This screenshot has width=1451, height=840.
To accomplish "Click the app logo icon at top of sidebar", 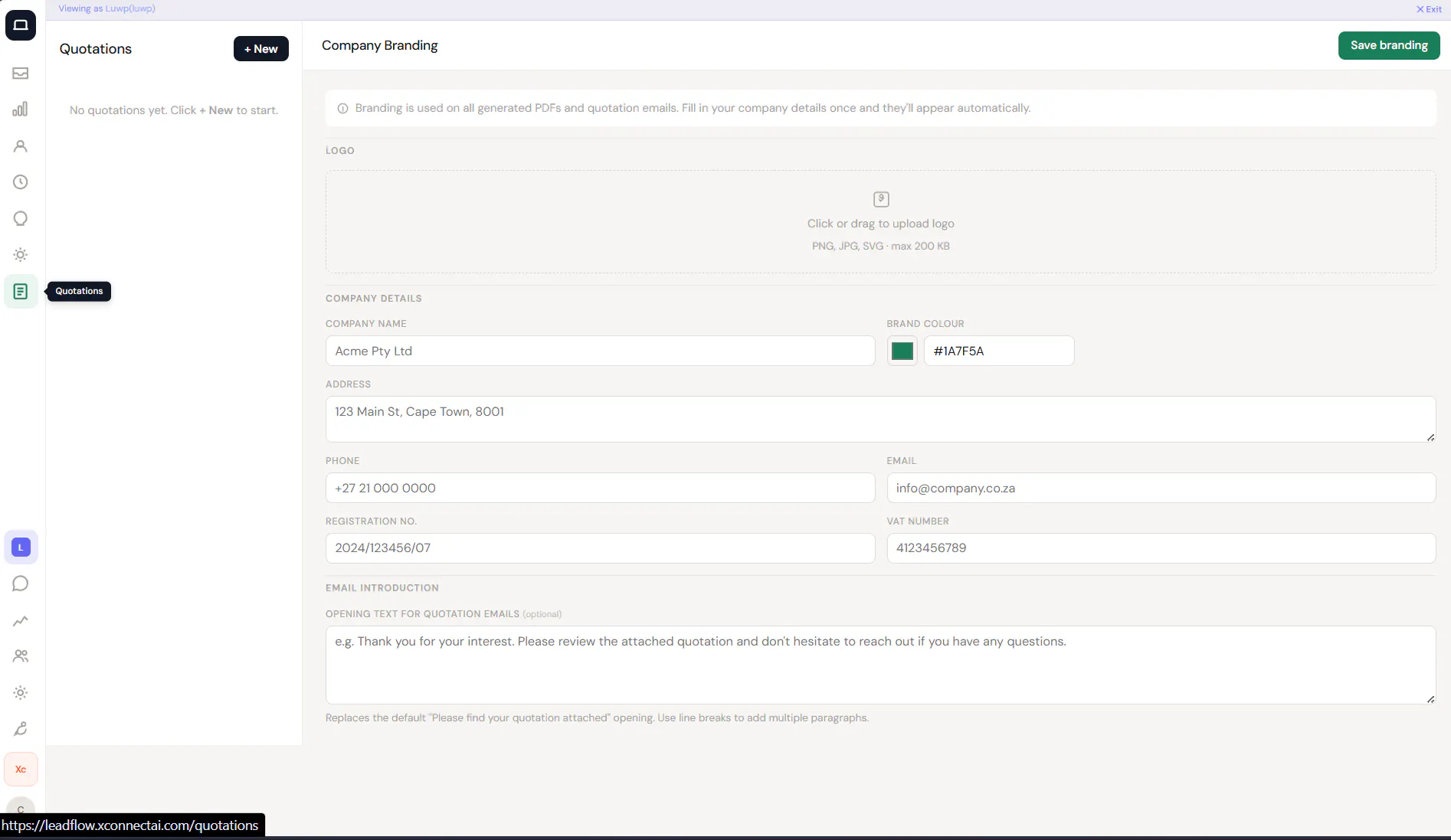I will 21,25.
